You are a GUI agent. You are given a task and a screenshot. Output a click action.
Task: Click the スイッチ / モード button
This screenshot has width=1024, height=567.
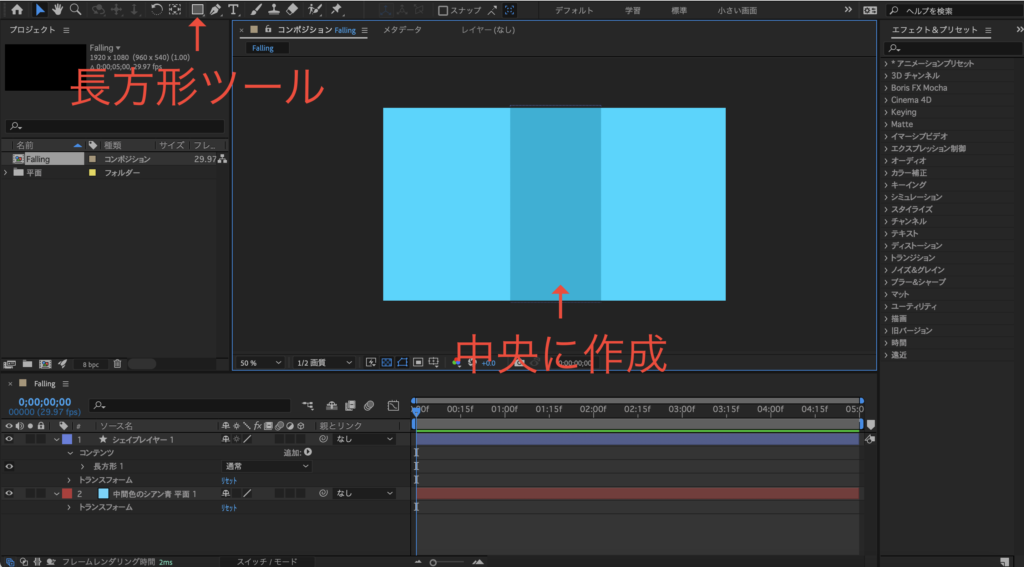[x=265, y=562]
